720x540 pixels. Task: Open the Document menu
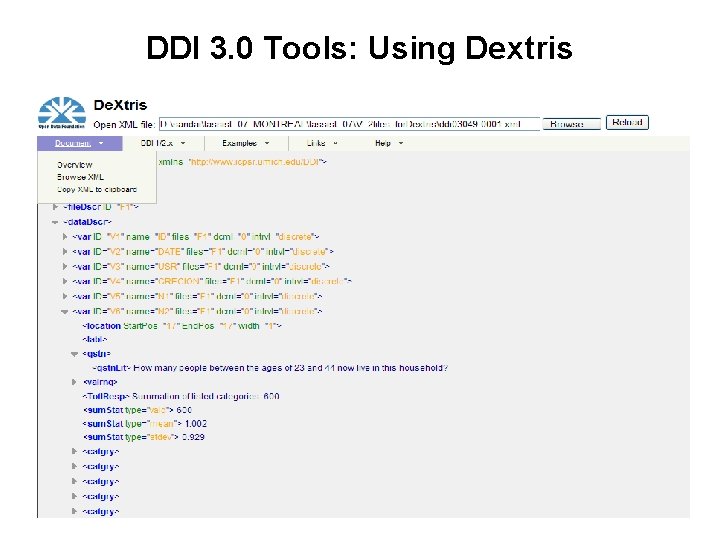(79, 143)
